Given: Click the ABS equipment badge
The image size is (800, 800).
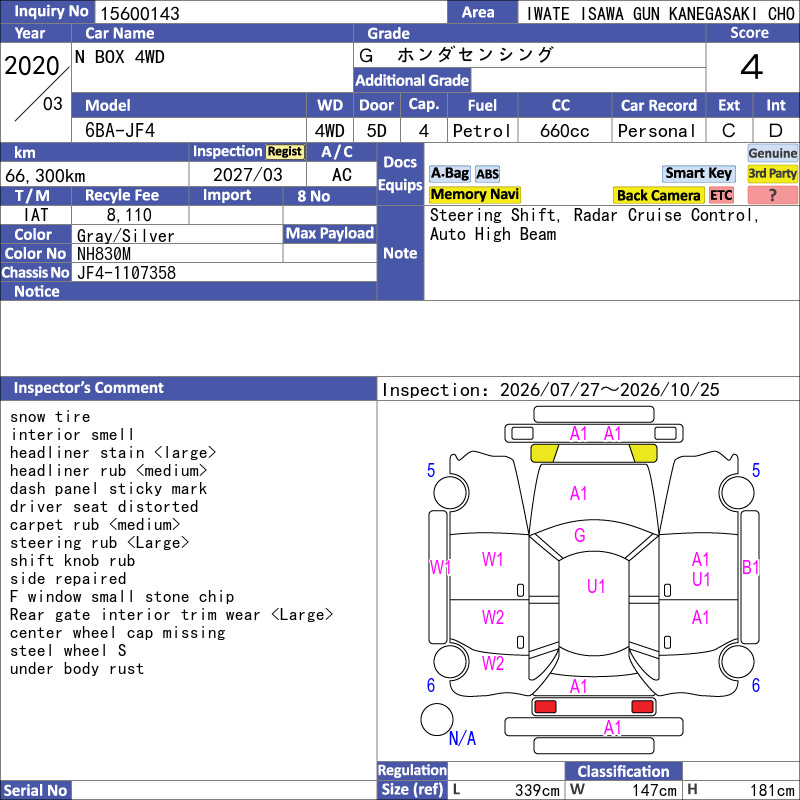Looking at the screenshot, I should point(487,174).
